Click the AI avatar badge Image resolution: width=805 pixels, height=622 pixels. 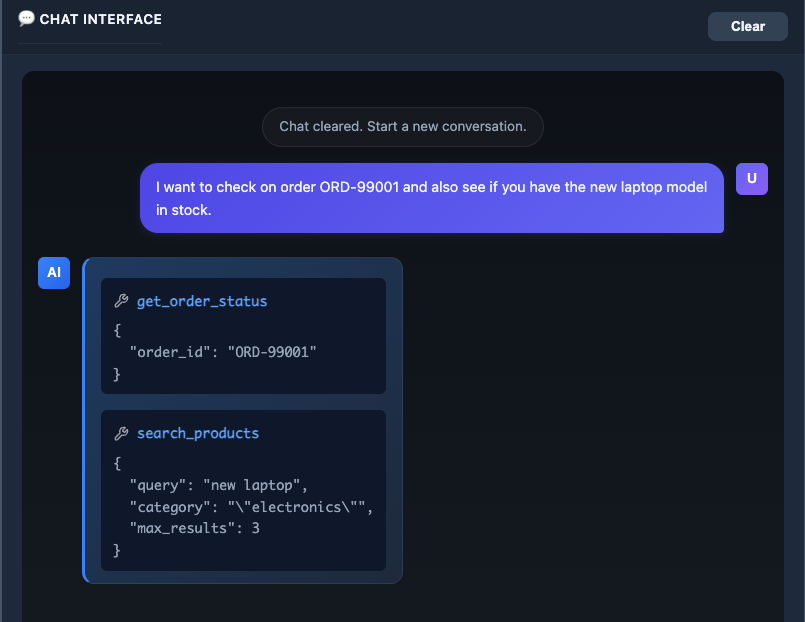[x=54, y=273]
